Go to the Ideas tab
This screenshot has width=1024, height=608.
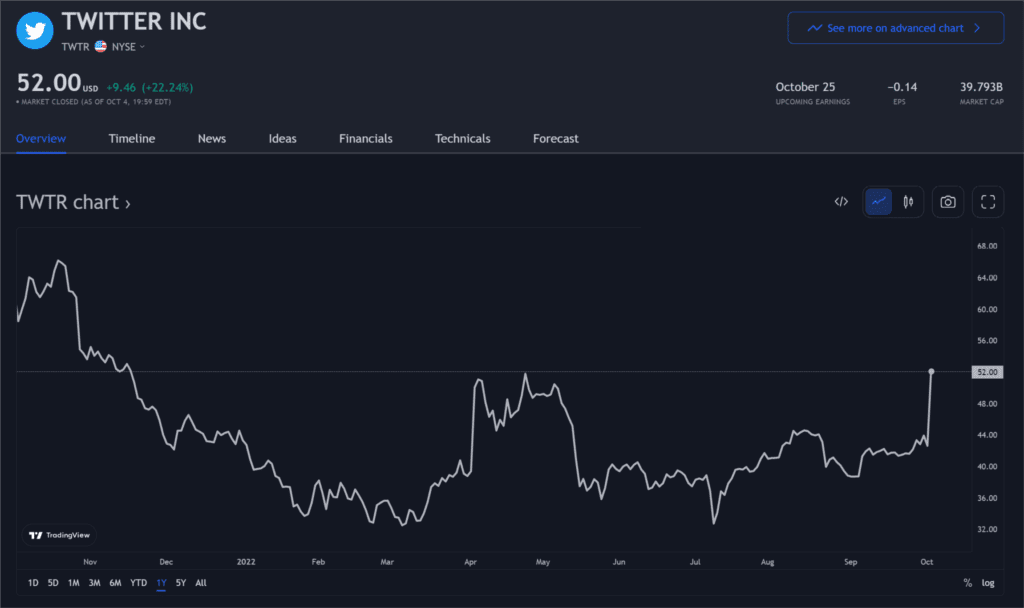282,138
